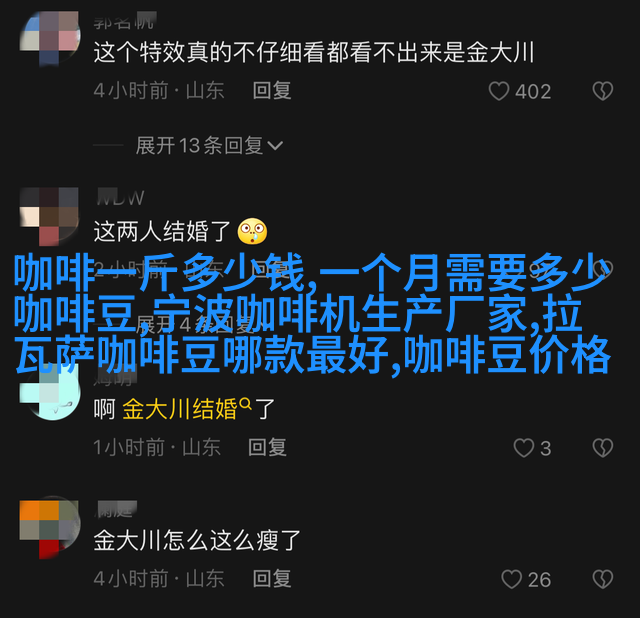Like the 金大川结婚了 comment with 3 likes
The image size is (640, 618).
[524, 448]
